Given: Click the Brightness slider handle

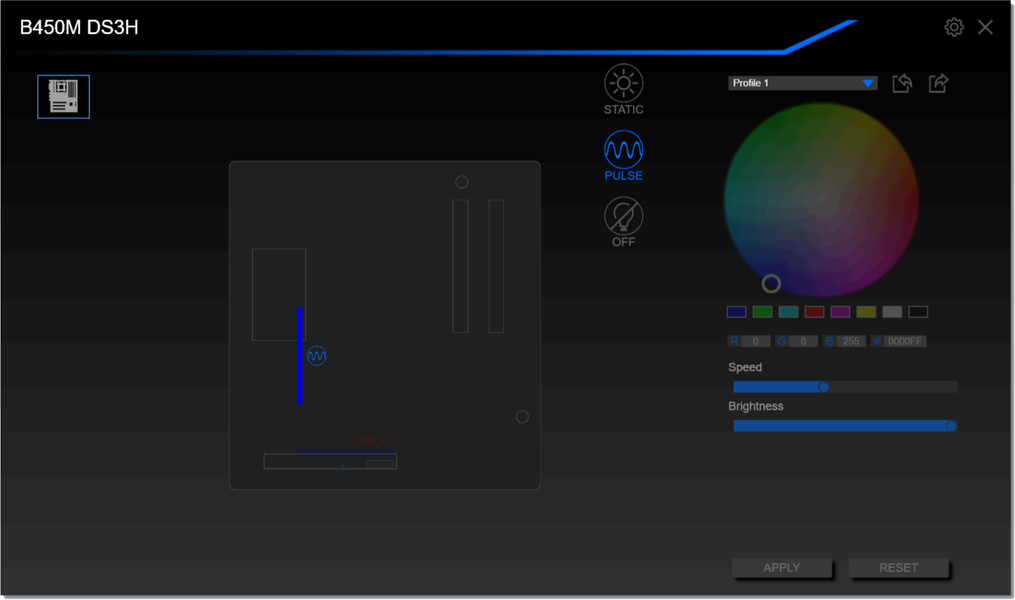Looking at the screenshot, I should [950, 426].
